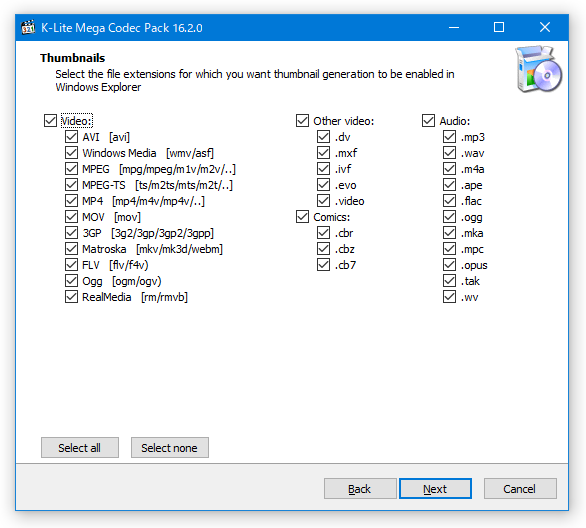586x528 pixels.
Task: Uncheck the .ape extension
Action: click(x=450, y=185)
